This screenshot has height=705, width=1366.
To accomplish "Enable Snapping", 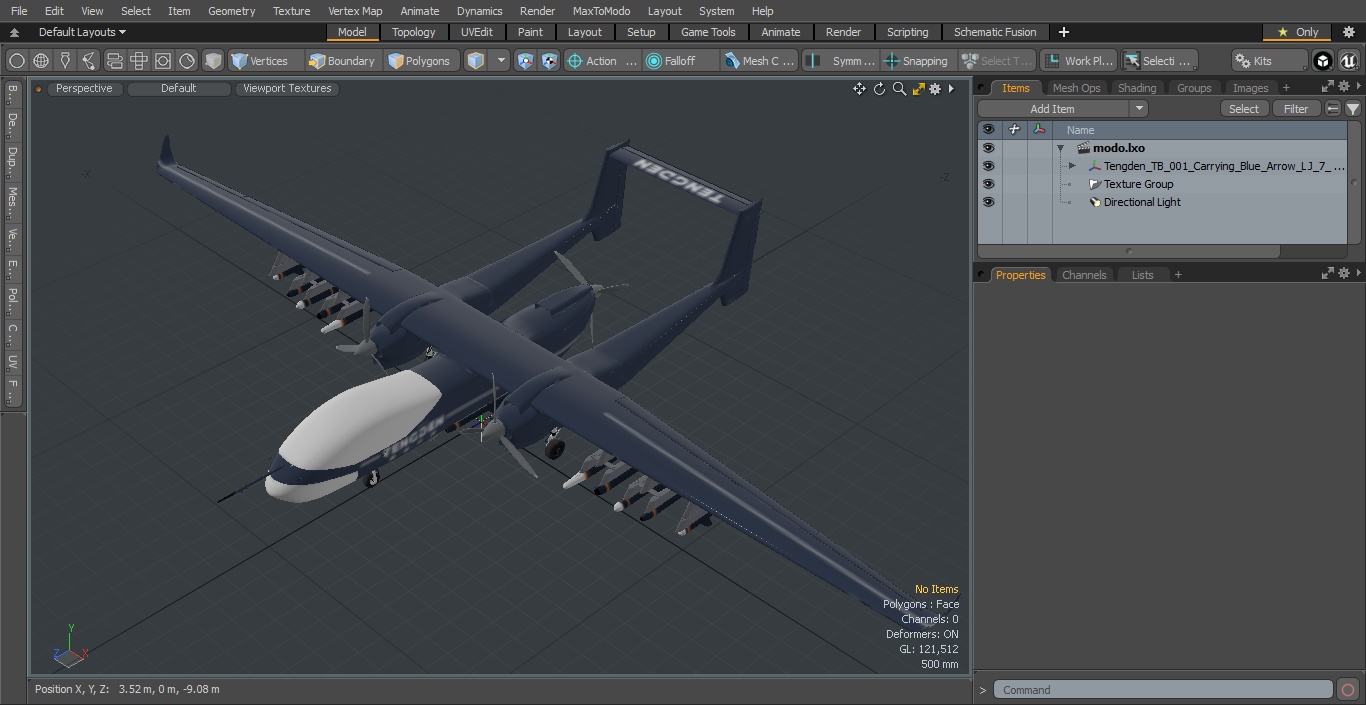I will (917, 61).
